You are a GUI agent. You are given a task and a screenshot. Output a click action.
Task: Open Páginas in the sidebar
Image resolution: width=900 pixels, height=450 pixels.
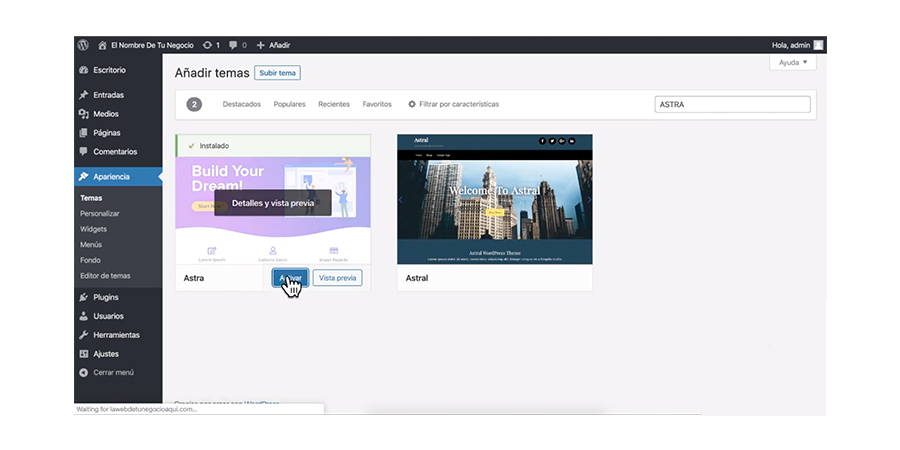[x=107, y=133]
